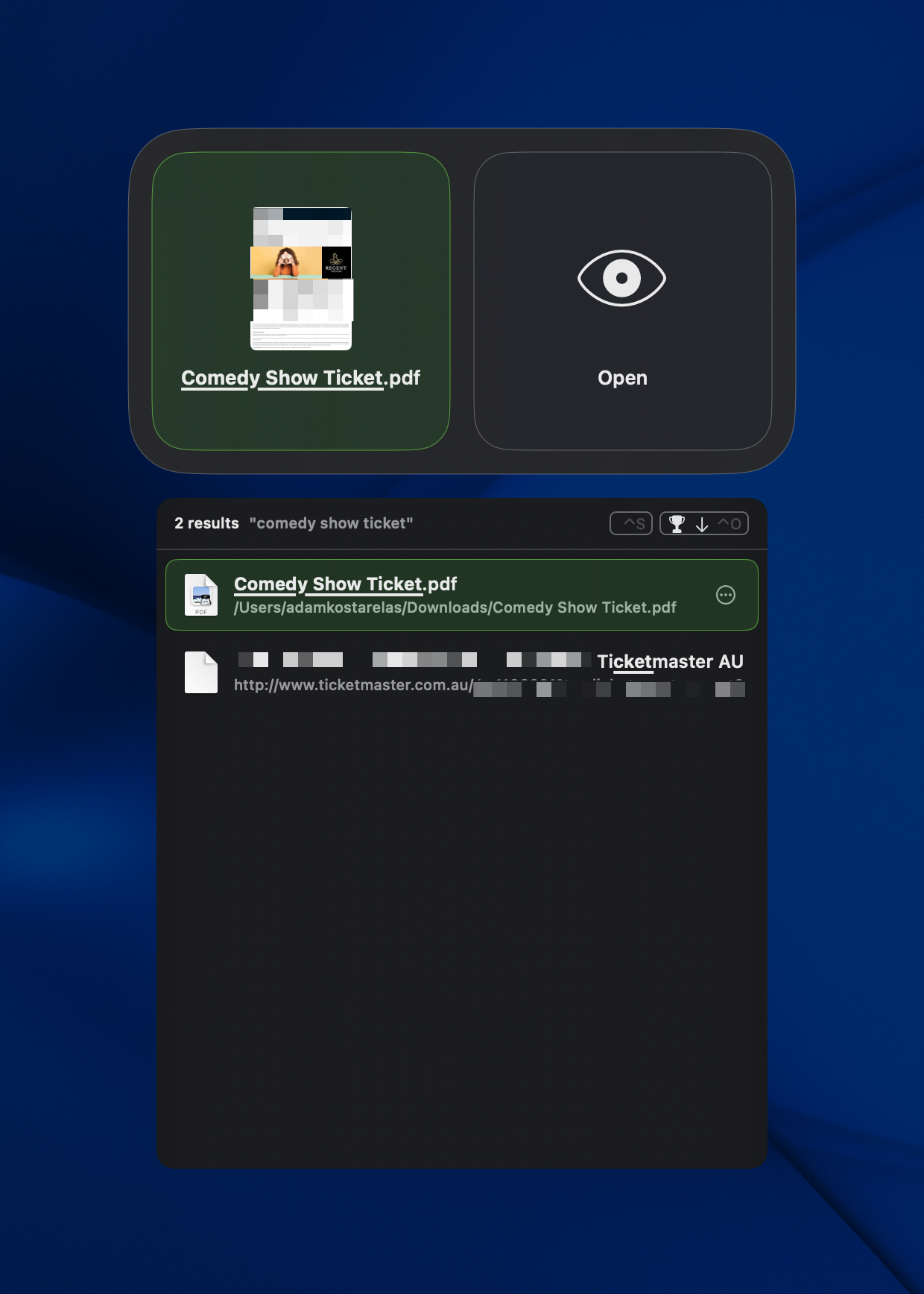Viewport: 924px width, 1294px height.
Task: Click the ^O shortcut indicator
Action: (x=730, y=524)
